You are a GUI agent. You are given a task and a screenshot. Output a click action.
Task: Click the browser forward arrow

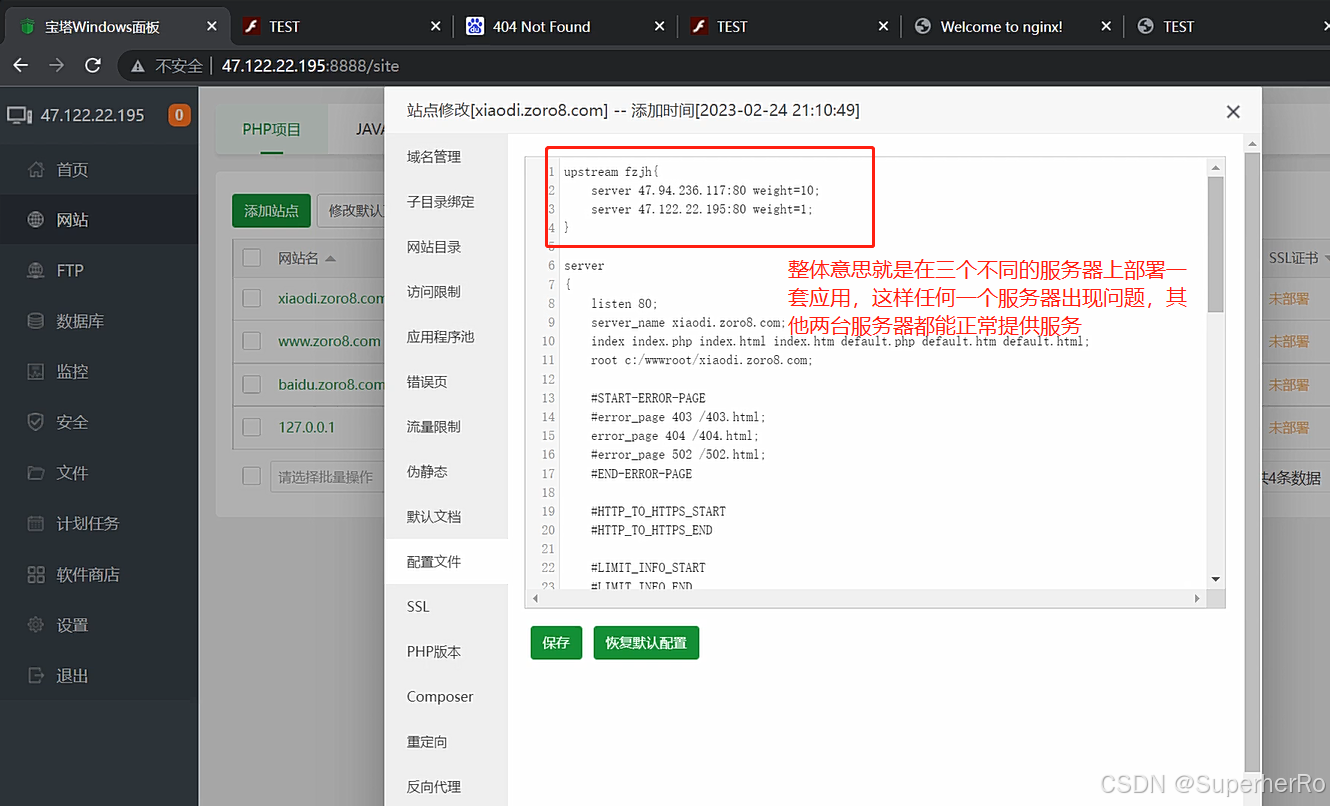(x=57, y=66)
